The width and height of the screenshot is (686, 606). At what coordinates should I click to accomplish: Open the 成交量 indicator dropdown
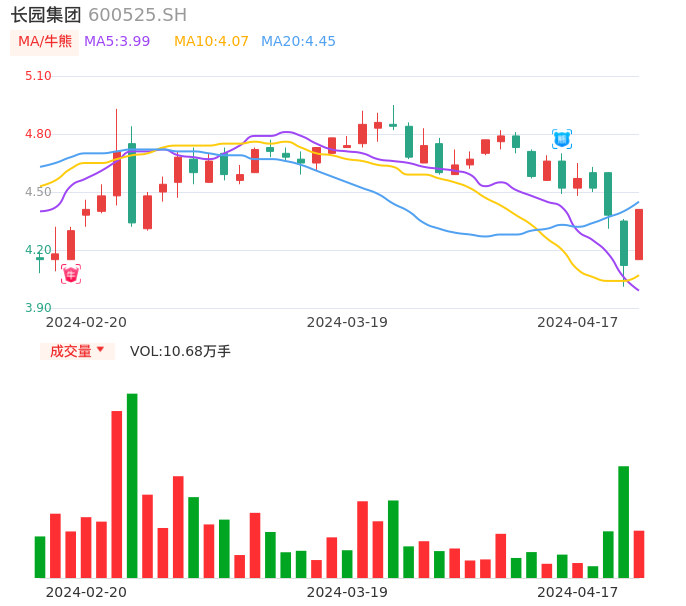[71, 351]
